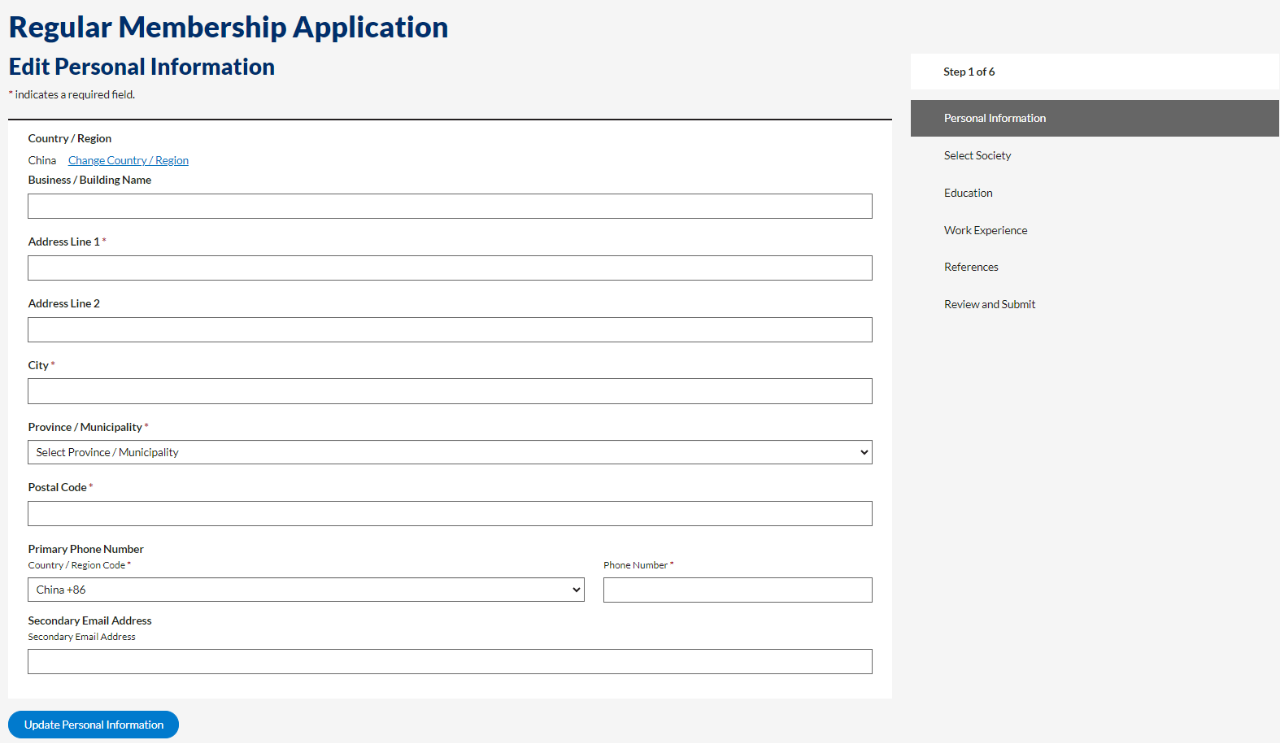This screenshot has height=743, width=1280.
Task: Click the Phone Number input box
Action: coord(737,590)
